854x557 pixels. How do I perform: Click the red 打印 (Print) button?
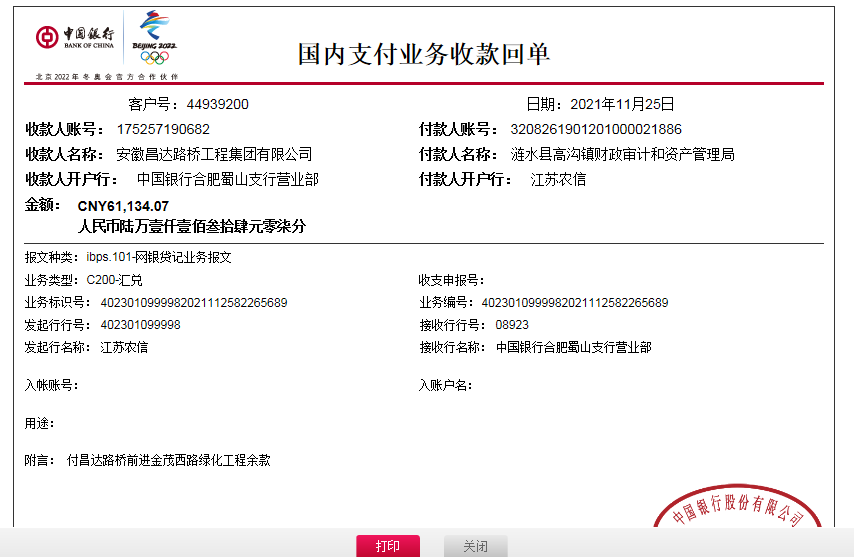click(x=388, y=546)
